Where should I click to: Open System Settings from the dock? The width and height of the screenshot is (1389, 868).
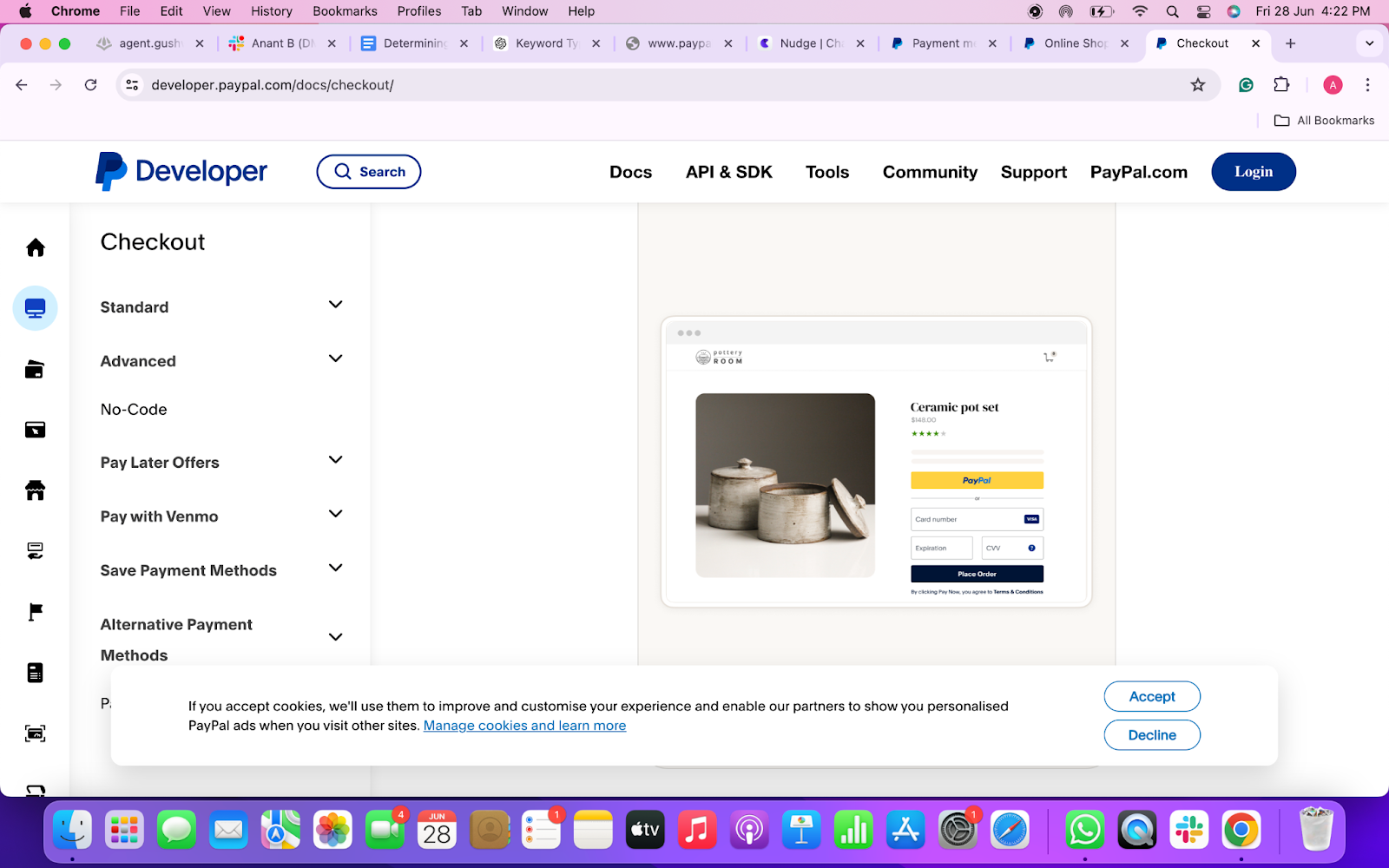pos(958,831)
